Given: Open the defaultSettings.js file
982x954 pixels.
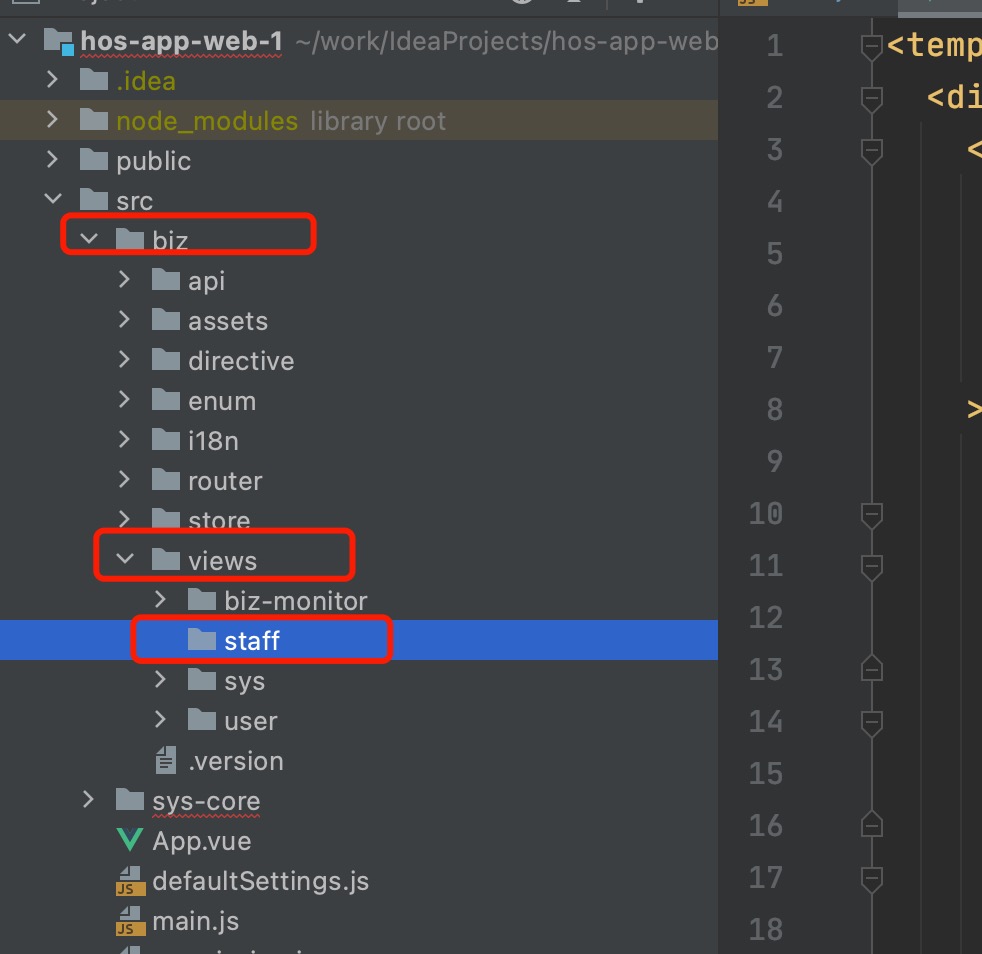Looking at the screenshot, I should pos(260,882).
